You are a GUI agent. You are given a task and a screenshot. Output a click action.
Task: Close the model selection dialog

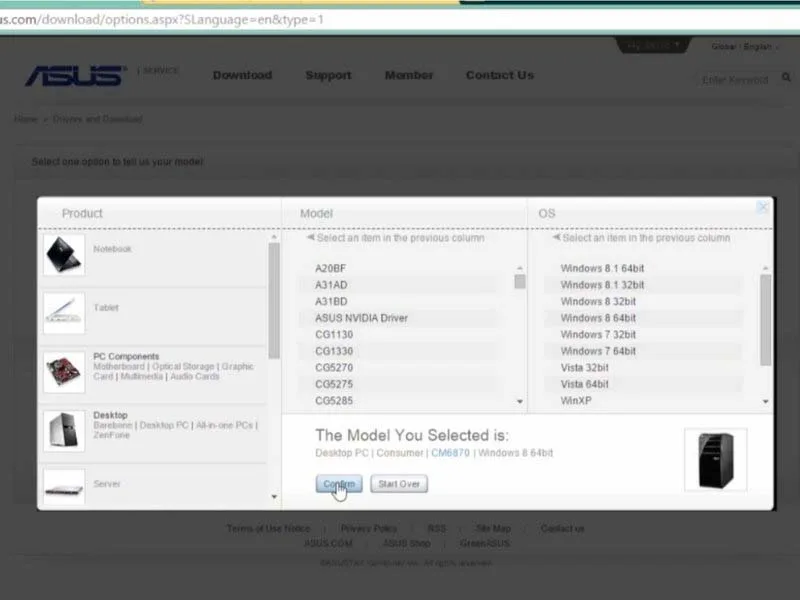click(x=763, y=207)
